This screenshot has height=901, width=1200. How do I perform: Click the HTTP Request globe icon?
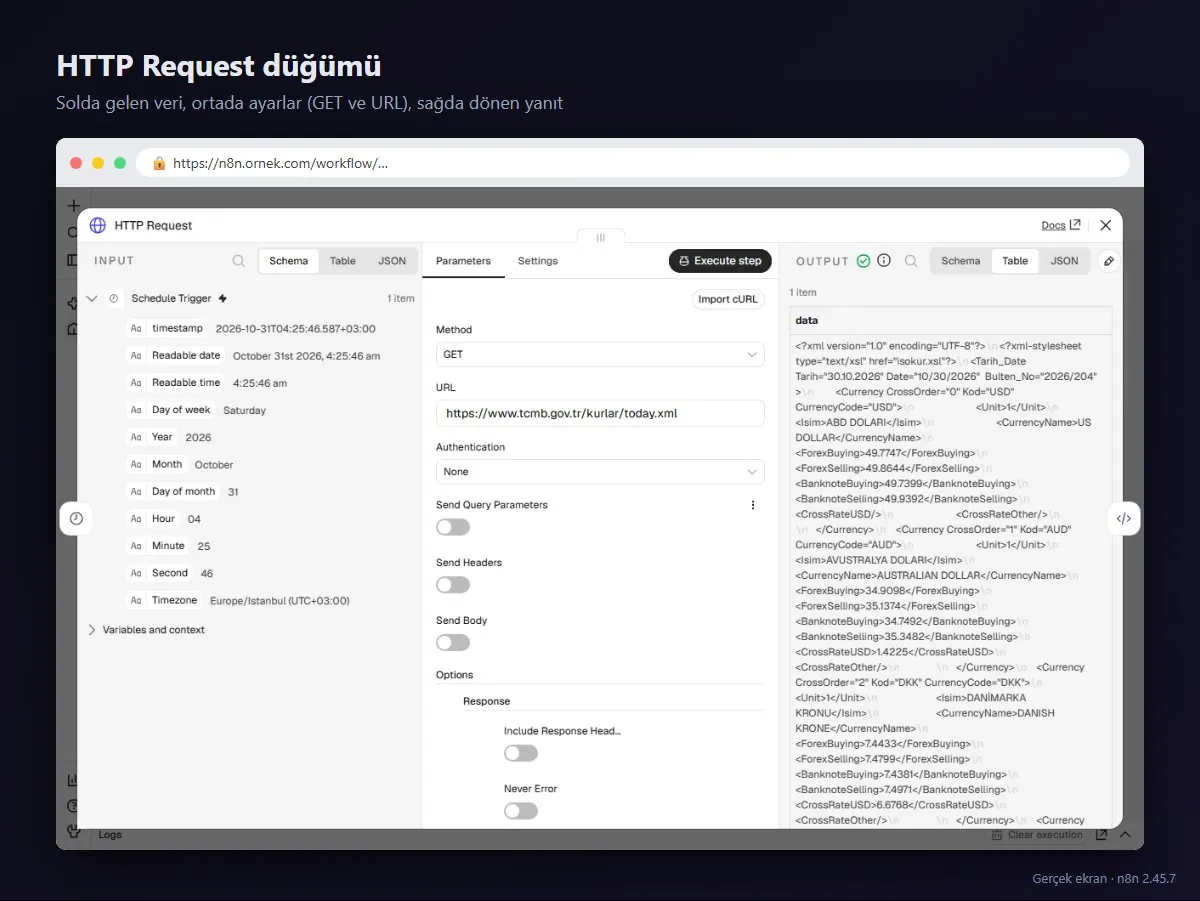(97, 225)
